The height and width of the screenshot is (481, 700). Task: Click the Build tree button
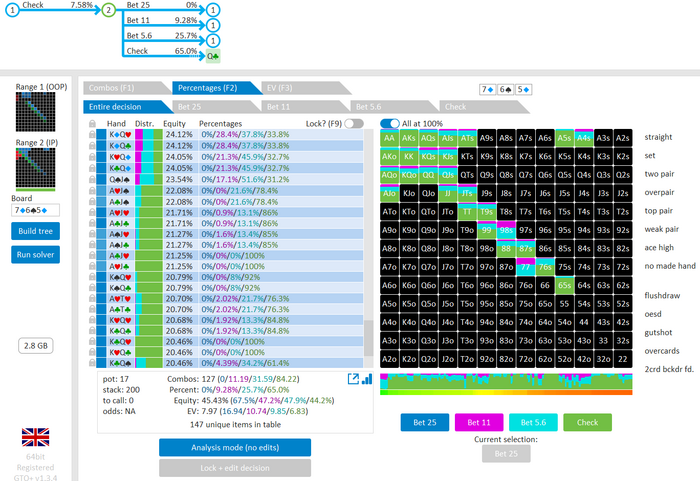pos(35,231)
